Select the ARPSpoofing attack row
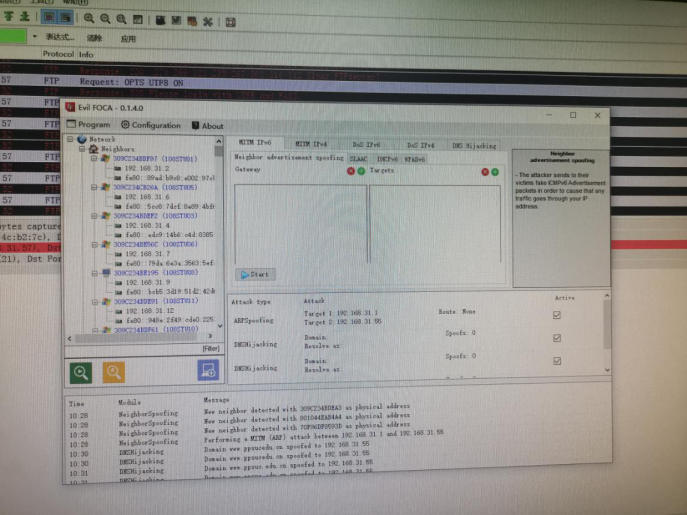The height and width of the screenshot is (515, 687). (x=416, y=318)
